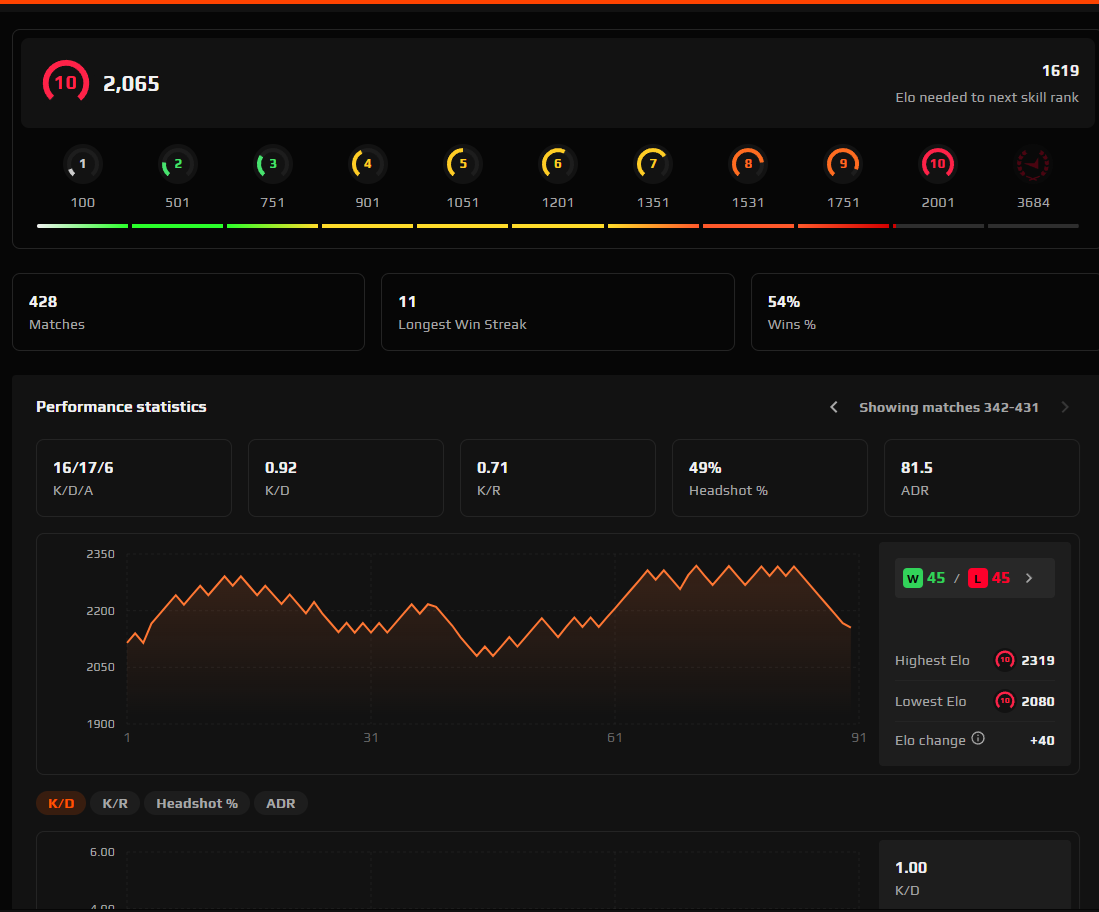
Task: Switch the chart to ADR metric
Action: pyautogui.click(x=281, y=803)
